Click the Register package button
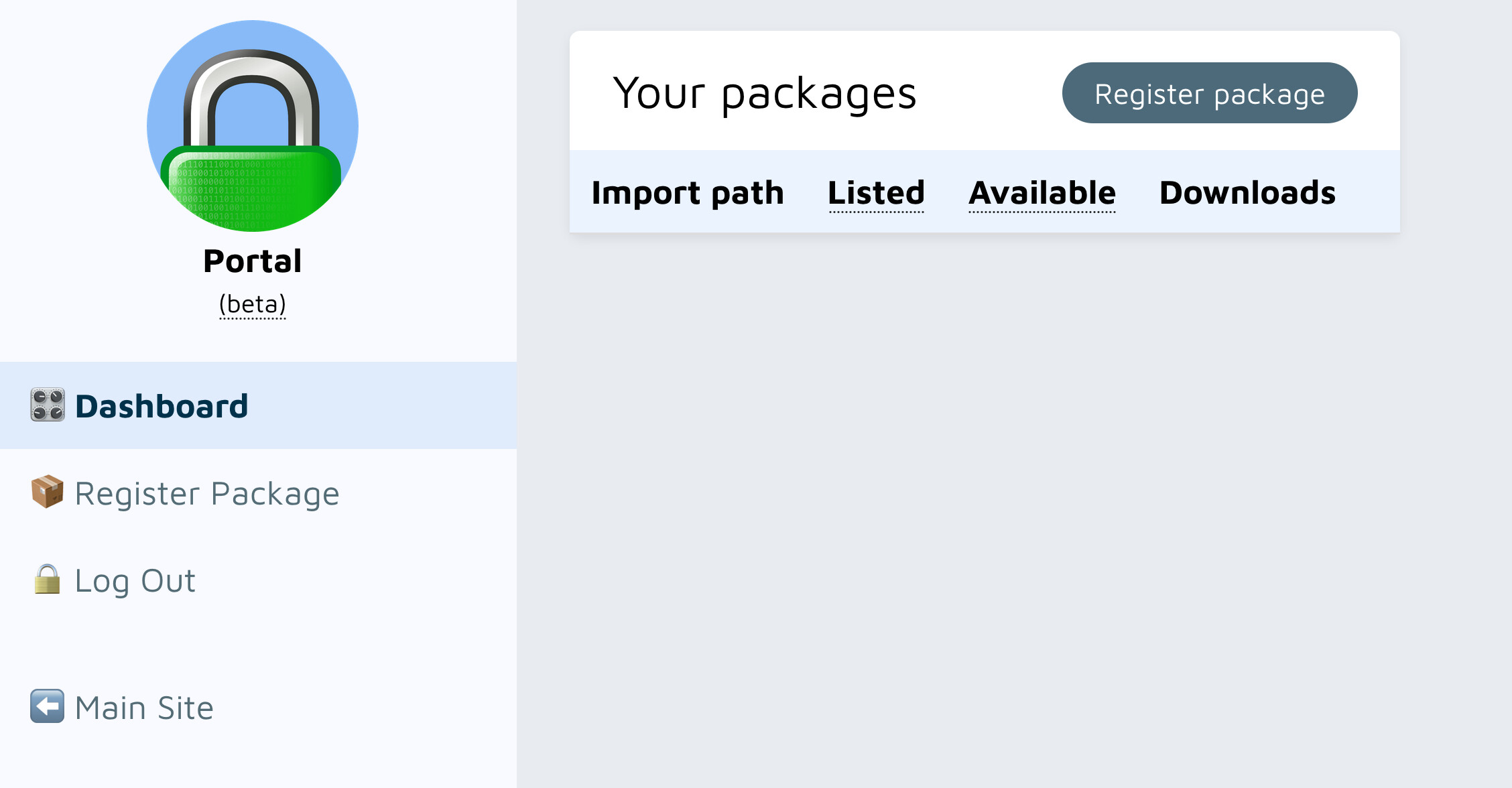 point(1210,93)
